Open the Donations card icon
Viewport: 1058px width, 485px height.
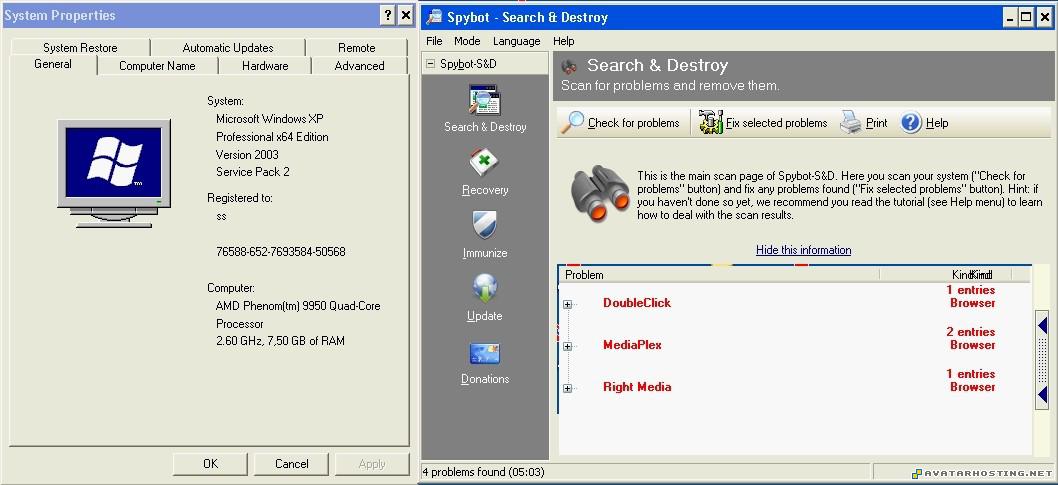[484, 353]
